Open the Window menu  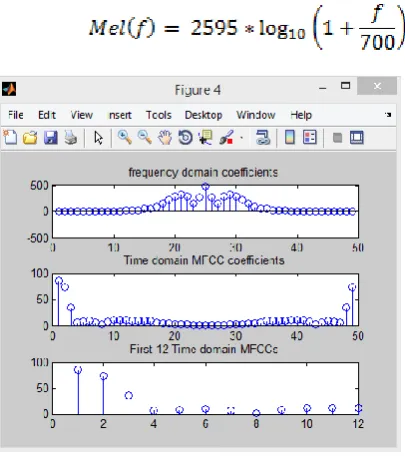[x=256, y=115]
